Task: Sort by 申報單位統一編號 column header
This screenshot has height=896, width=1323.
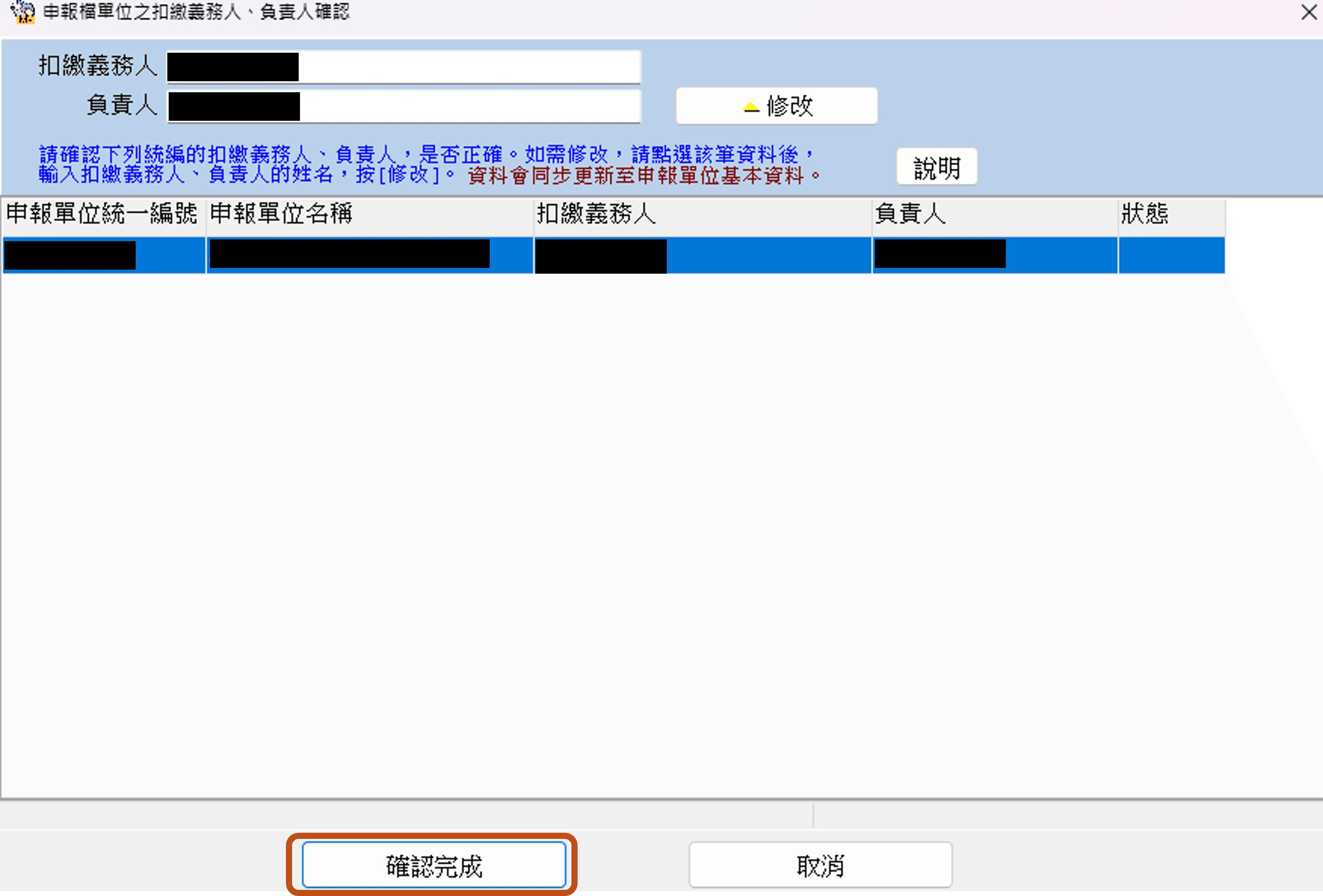Action: pyautogui.click(x=102, y=215)
